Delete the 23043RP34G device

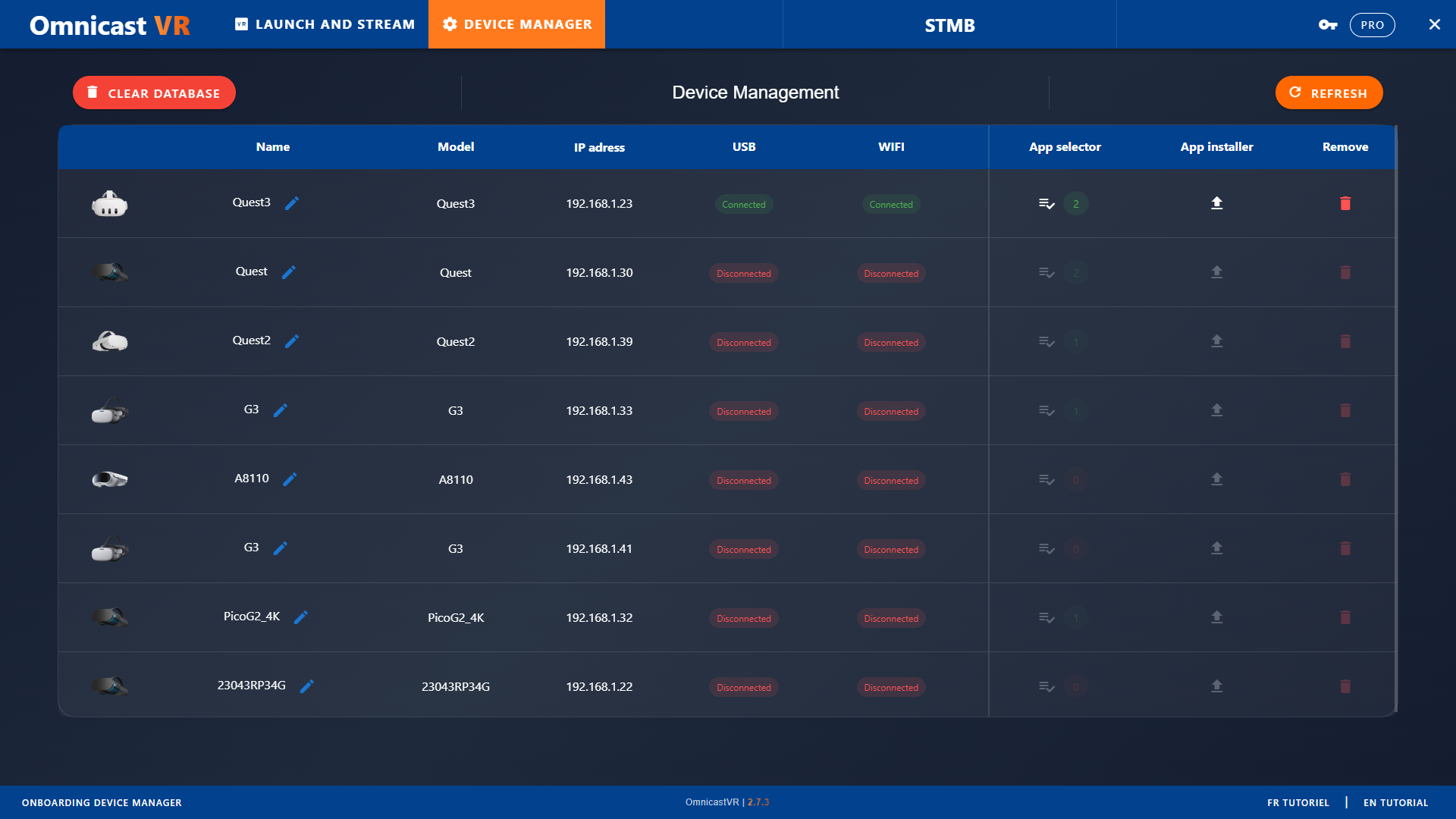(x=1345, y=686)
